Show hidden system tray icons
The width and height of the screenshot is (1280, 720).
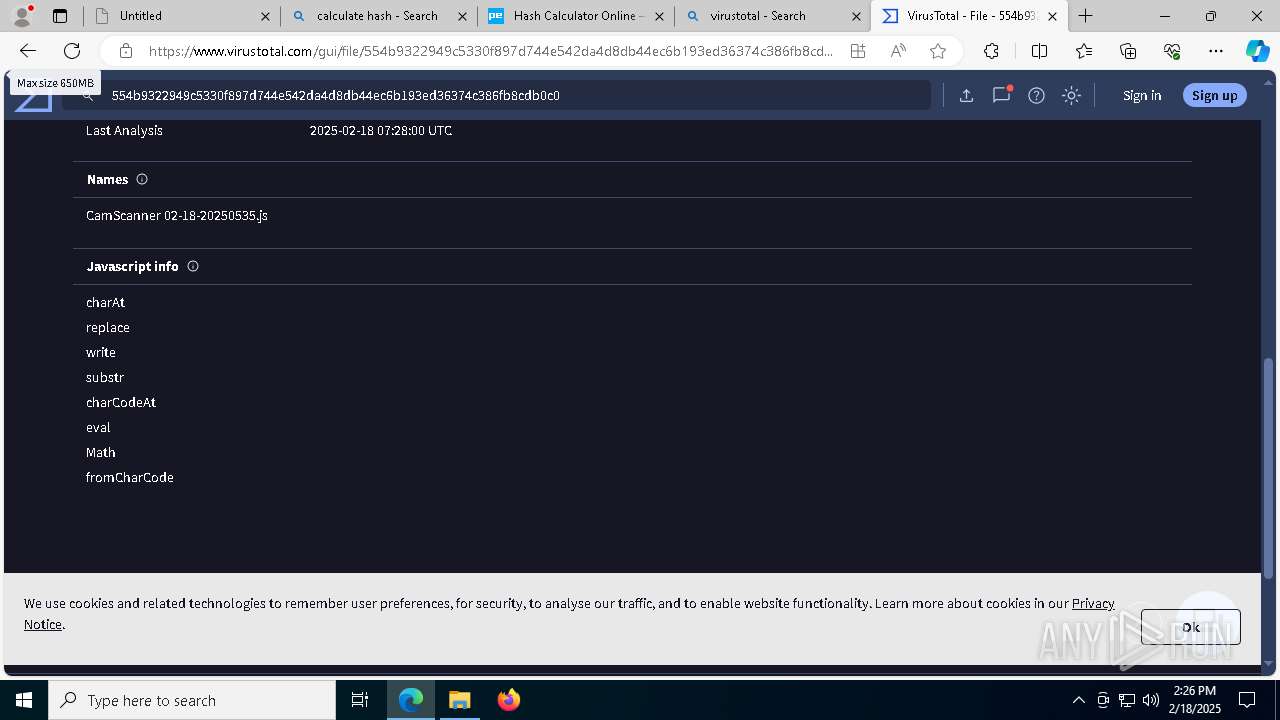pos(1078,700)
